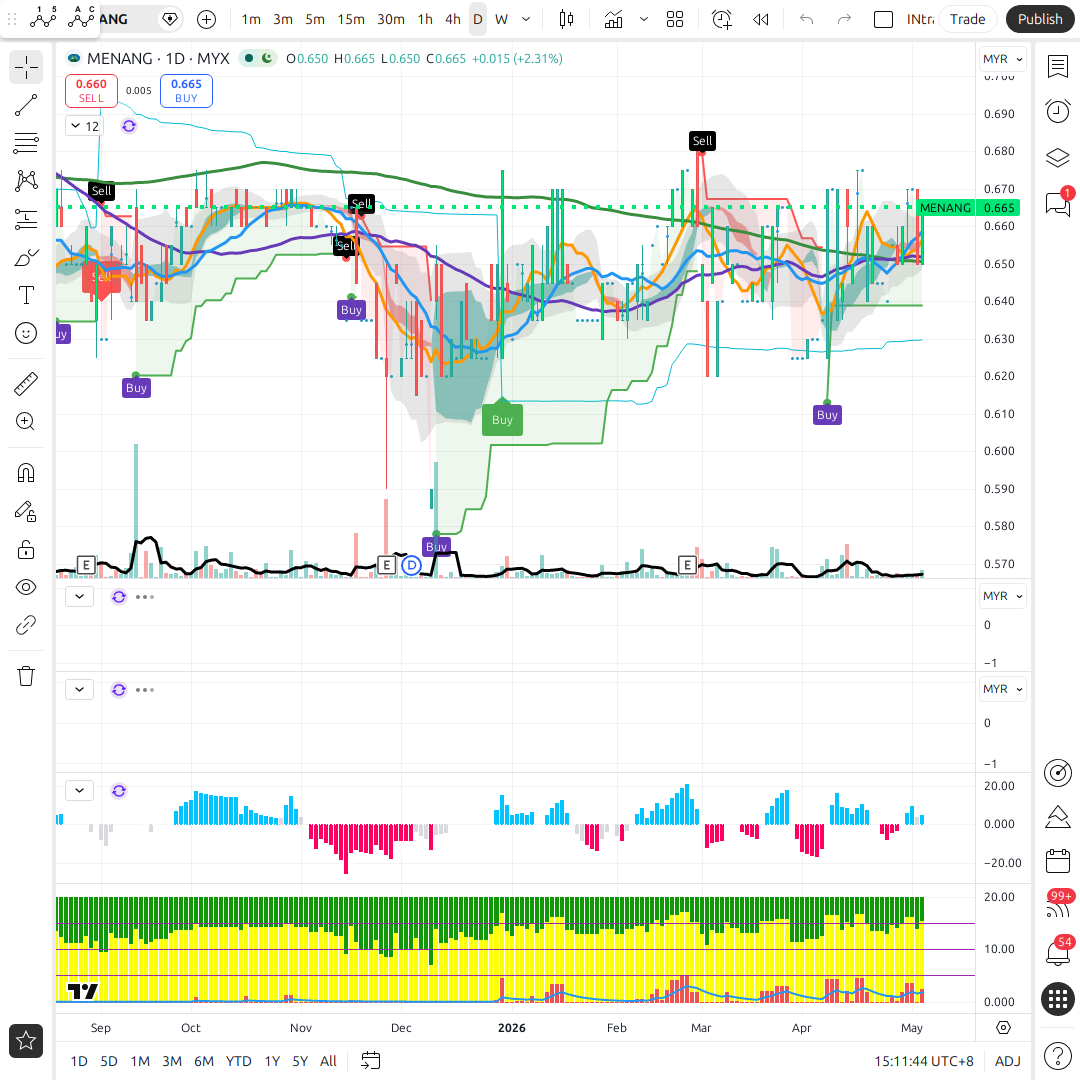Viewport: 1080px width, 1080px height.
Task: Expand the MYR currency dropdown on price axis
Action: 1002,59
